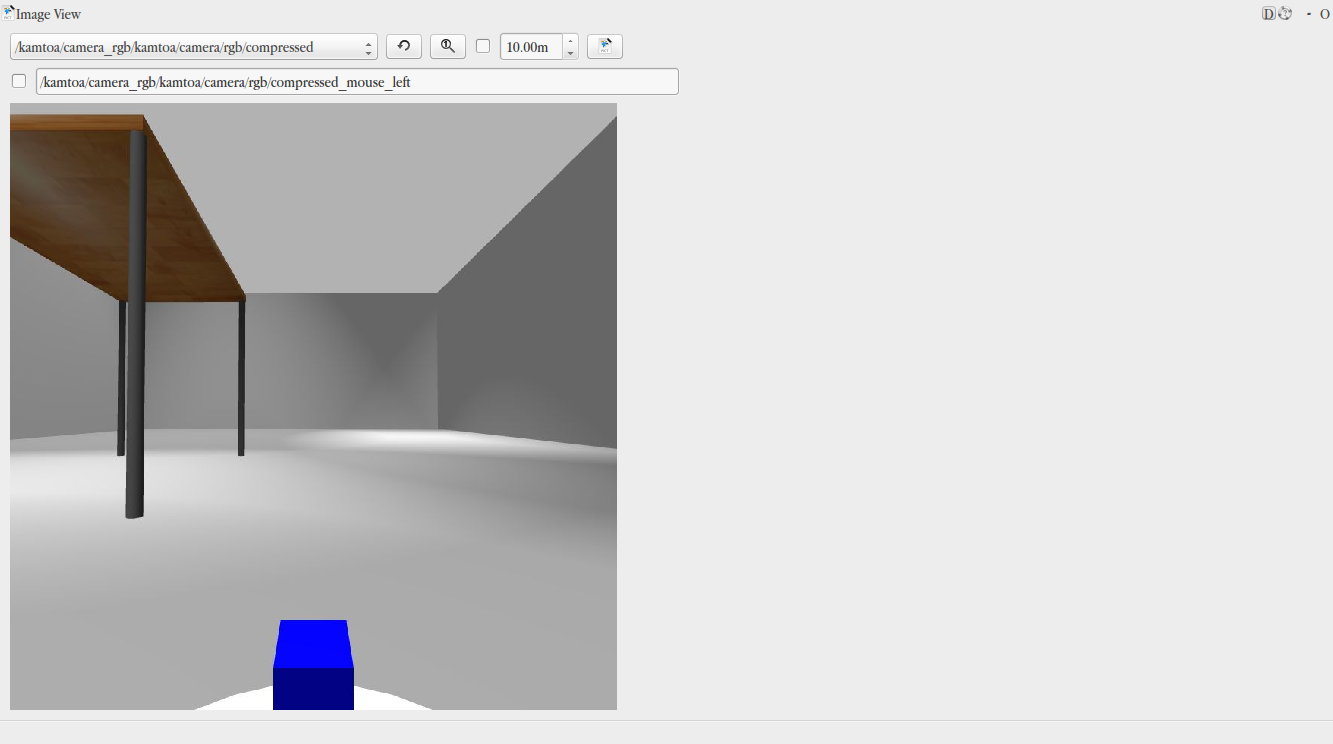Screen dimensions: 1333x744
Task: Enable the dynamic depth range checkbox
Action: 483,46
